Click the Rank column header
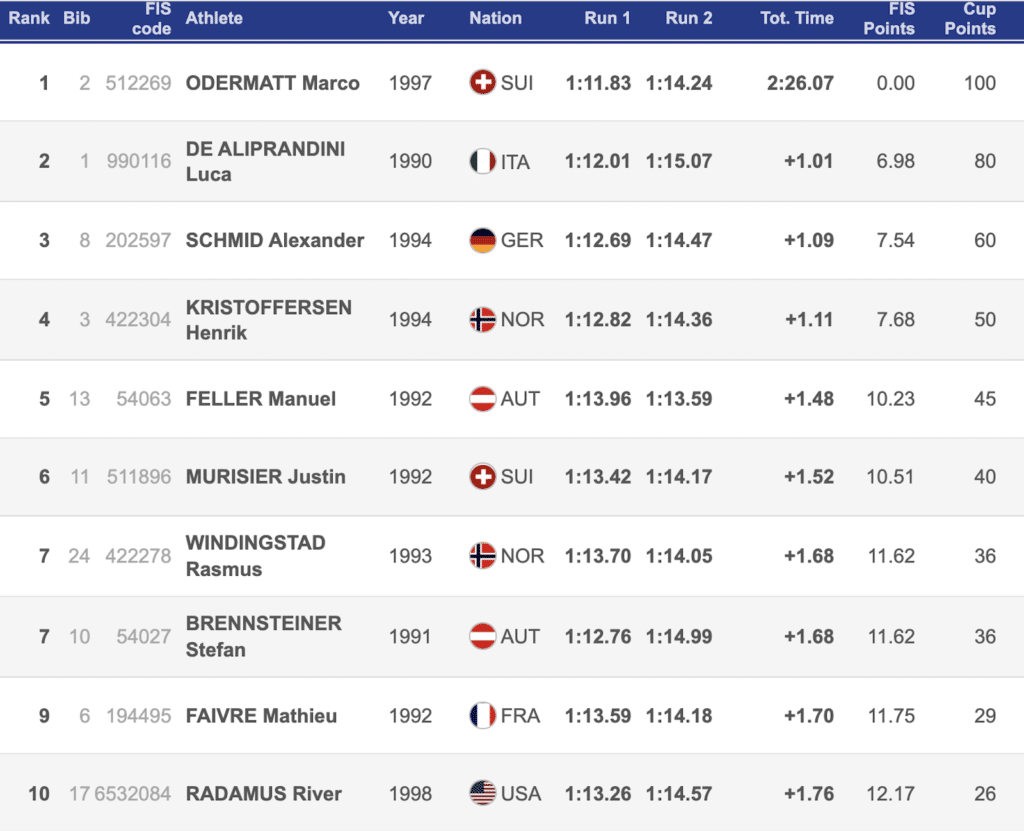This screenshot has height=831, width=1024. [29, 18]
